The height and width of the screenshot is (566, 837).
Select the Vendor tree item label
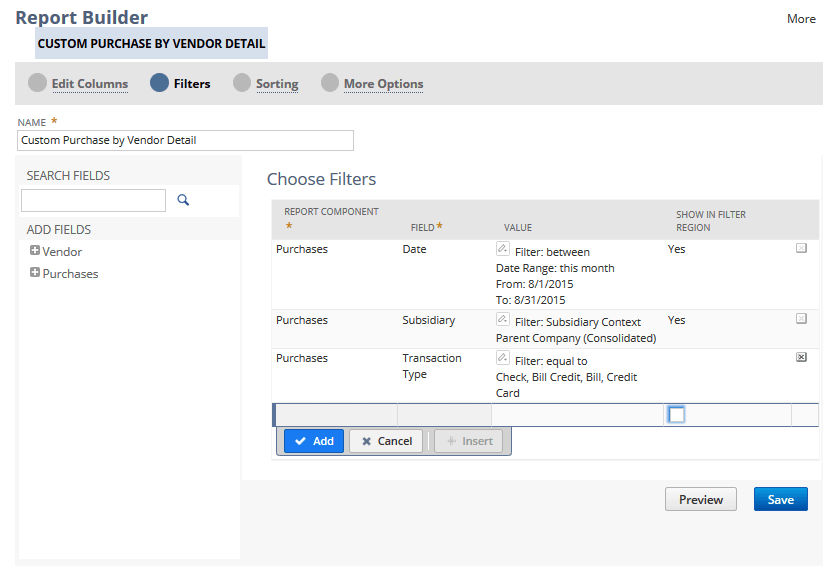point(62,251)
